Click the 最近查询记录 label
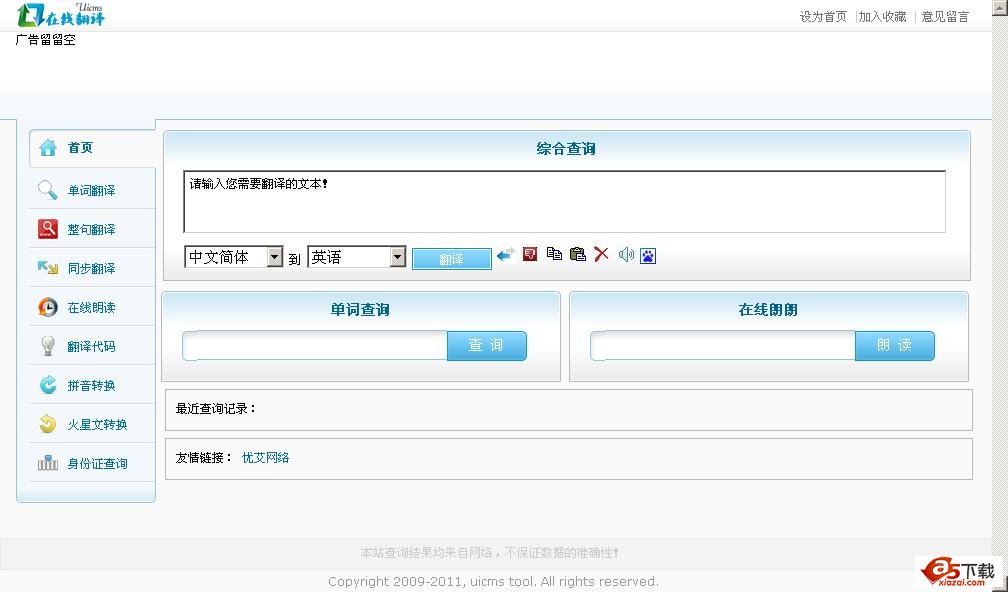This screenshot has width=1008, height=592. pyautogui.click(x=216, y=408)
